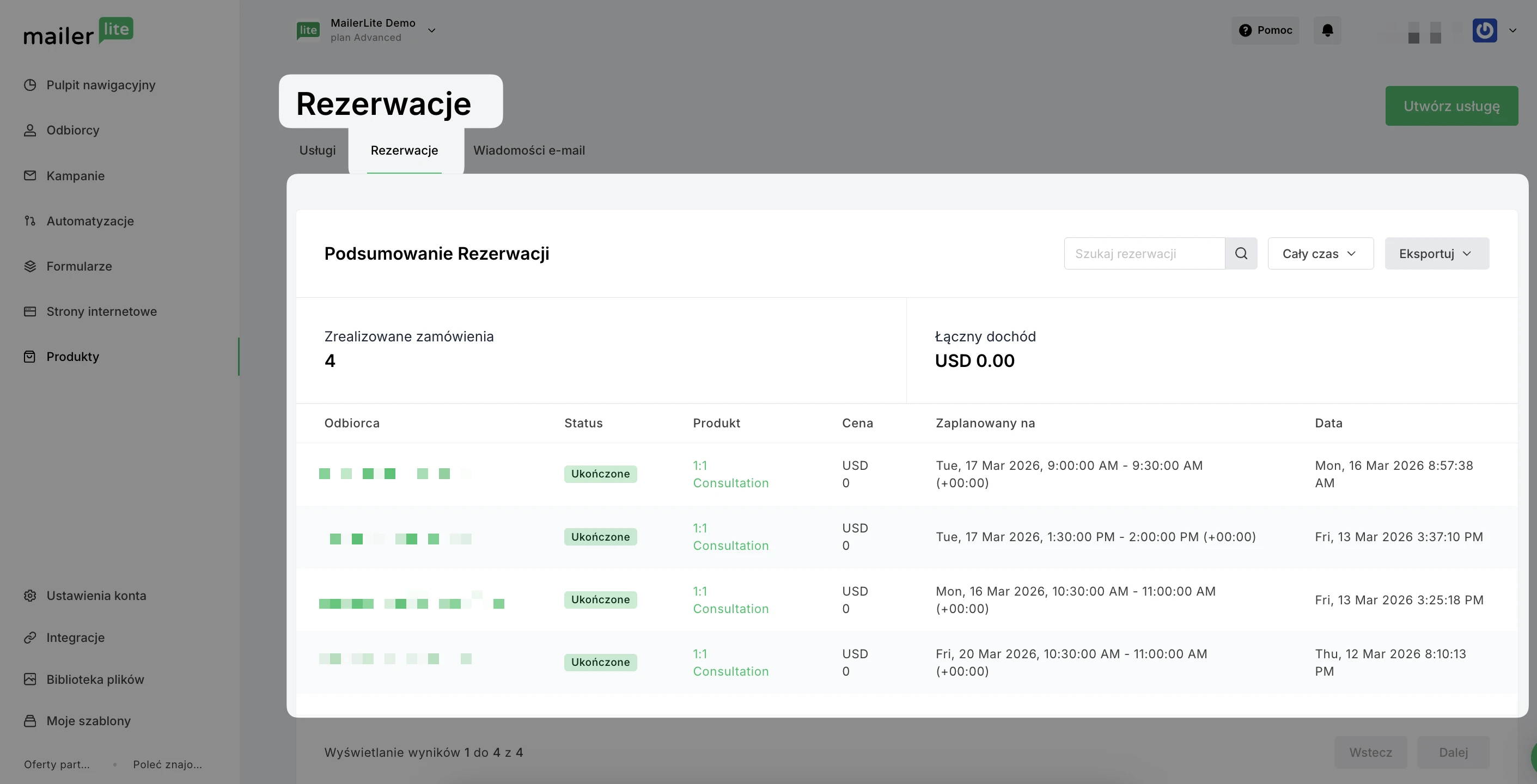
Task: Click the Formularze layers icon
Action: coord(30,266)
